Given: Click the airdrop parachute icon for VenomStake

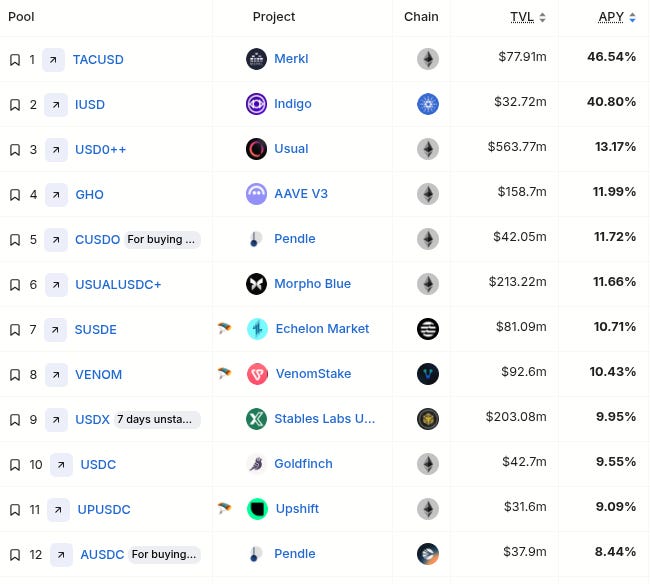Looking at the screenshot, I should click(224, 373).
